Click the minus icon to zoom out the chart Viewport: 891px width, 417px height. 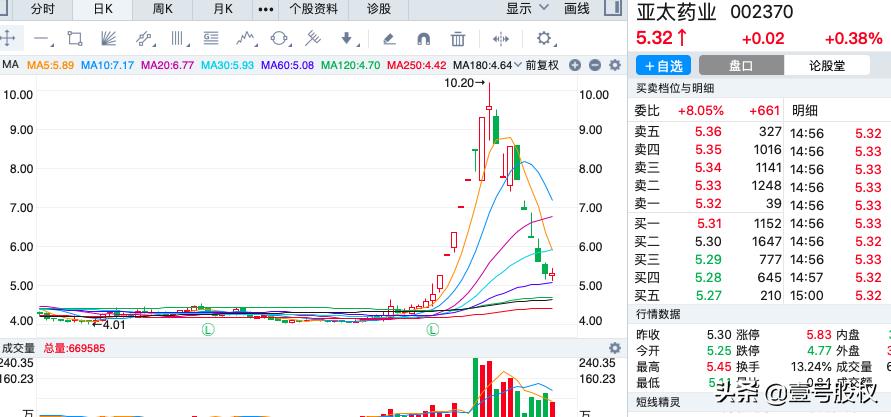pyautogui.click(x=593, y=65)
